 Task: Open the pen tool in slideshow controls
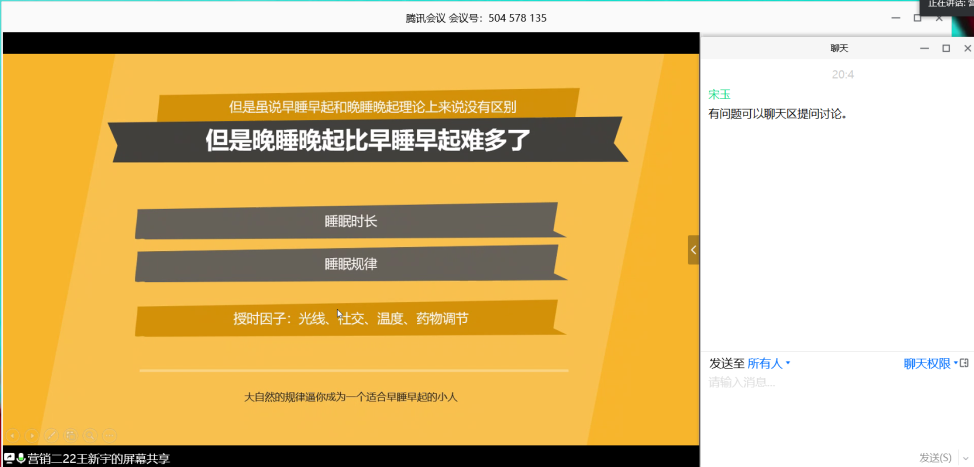point(51,435)
